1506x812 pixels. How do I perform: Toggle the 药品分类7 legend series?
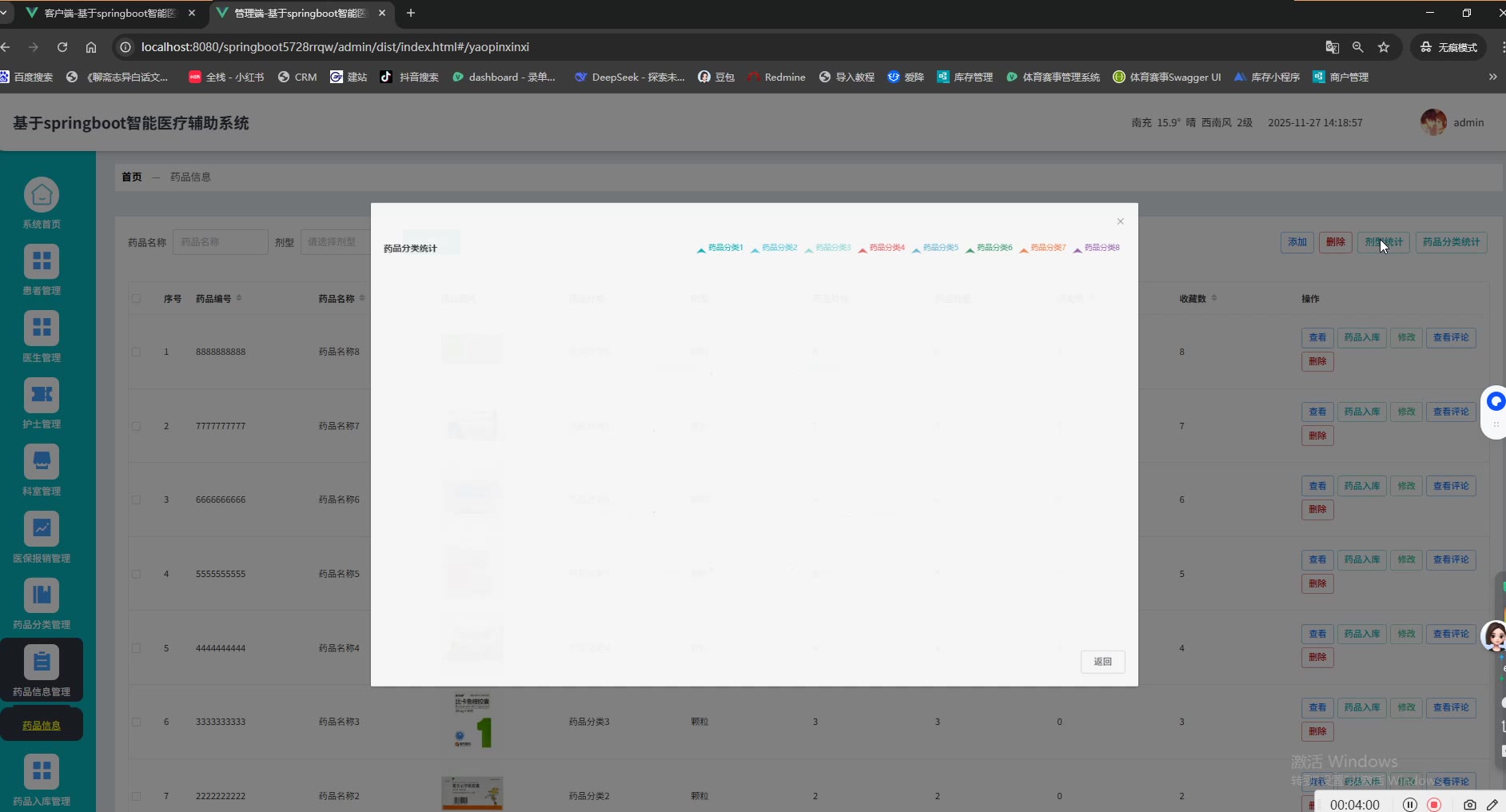pos(1042,248)
